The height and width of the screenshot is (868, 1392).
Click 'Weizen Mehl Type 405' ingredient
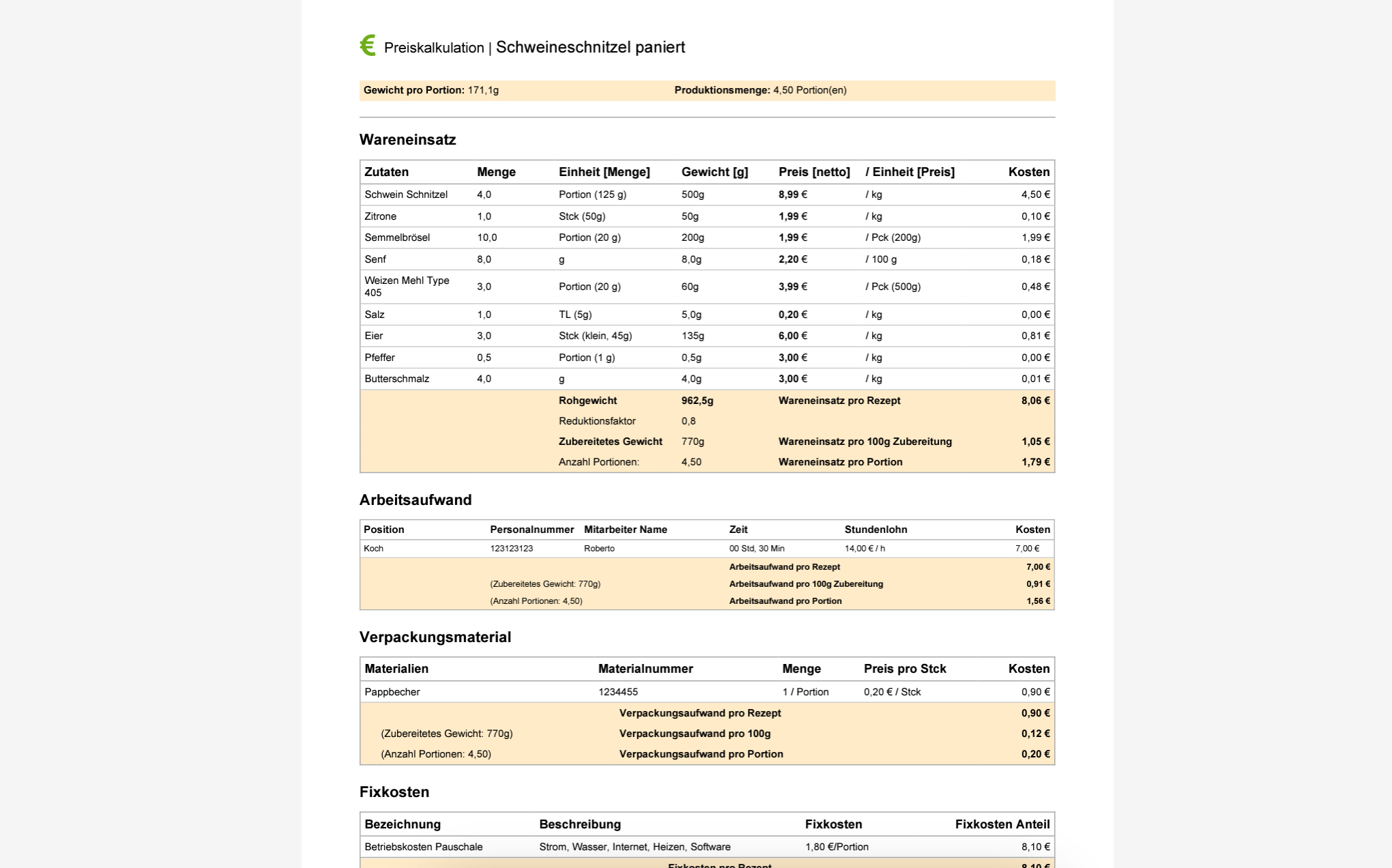tap(407, 287)
